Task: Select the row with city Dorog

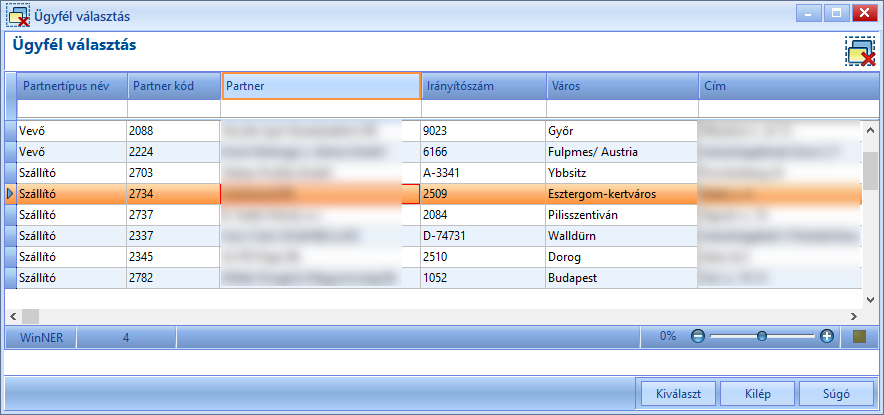Action: [x=433, y=257]
